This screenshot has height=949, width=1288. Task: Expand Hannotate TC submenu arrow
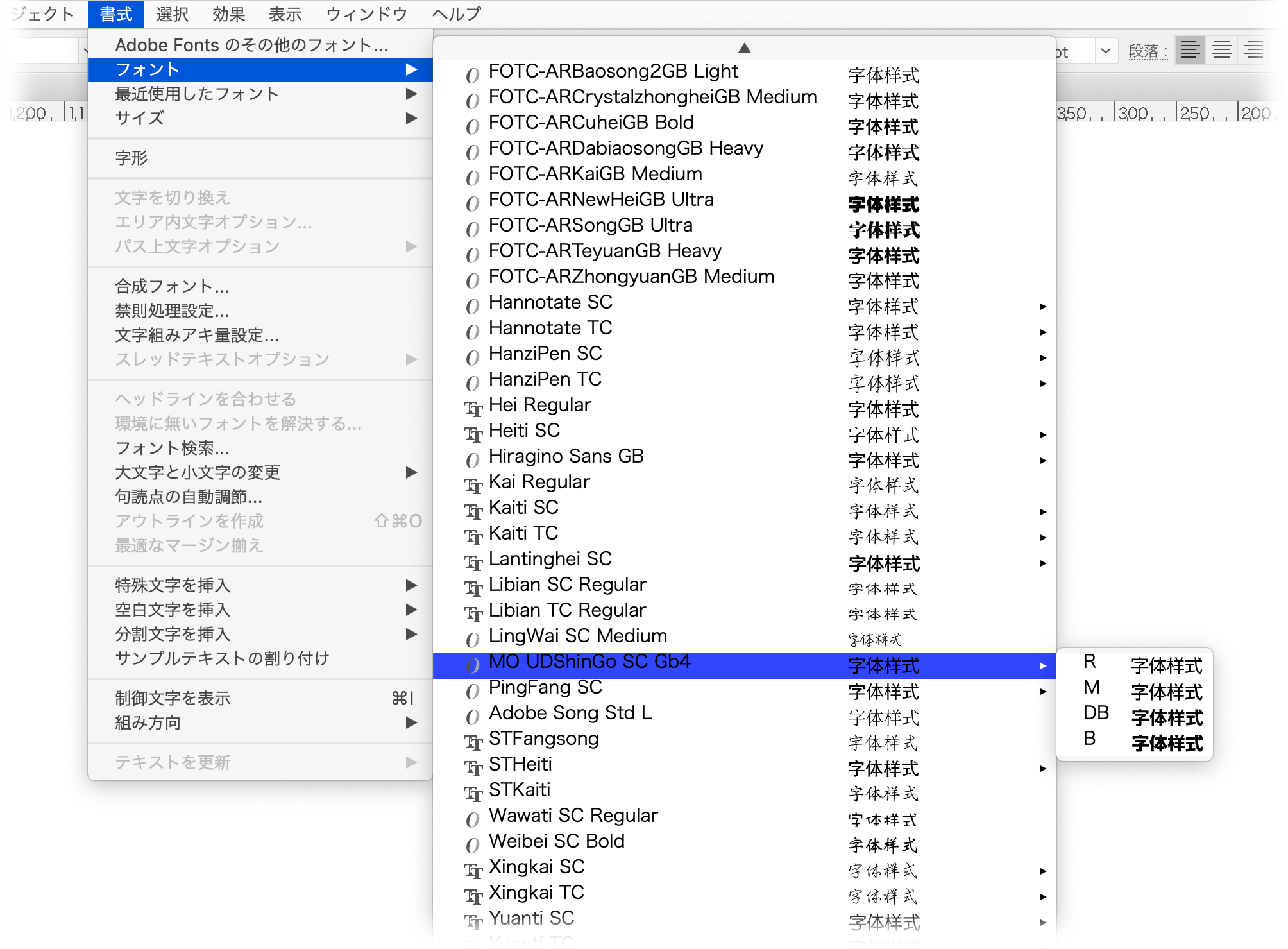[x=1043, y=332]
